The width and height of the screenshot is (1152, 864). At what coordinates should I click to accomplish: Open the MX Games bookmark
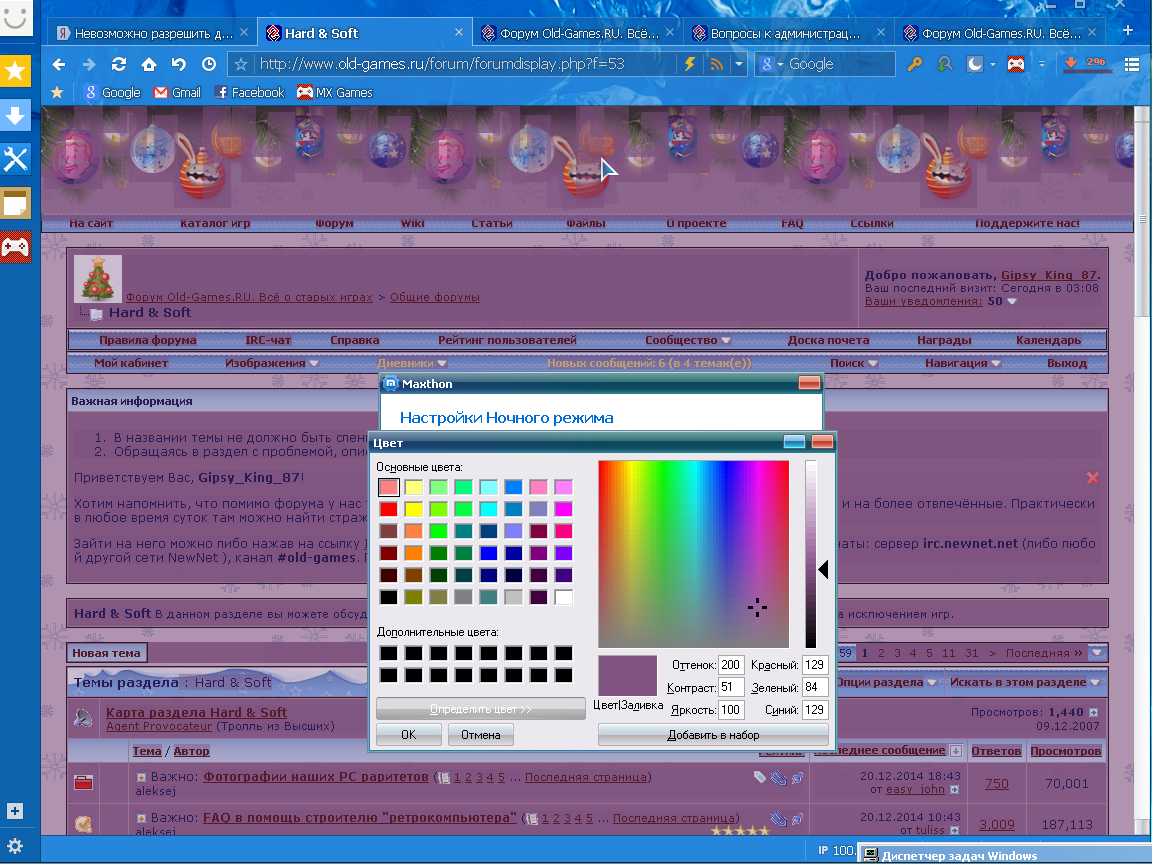point(334,93)
